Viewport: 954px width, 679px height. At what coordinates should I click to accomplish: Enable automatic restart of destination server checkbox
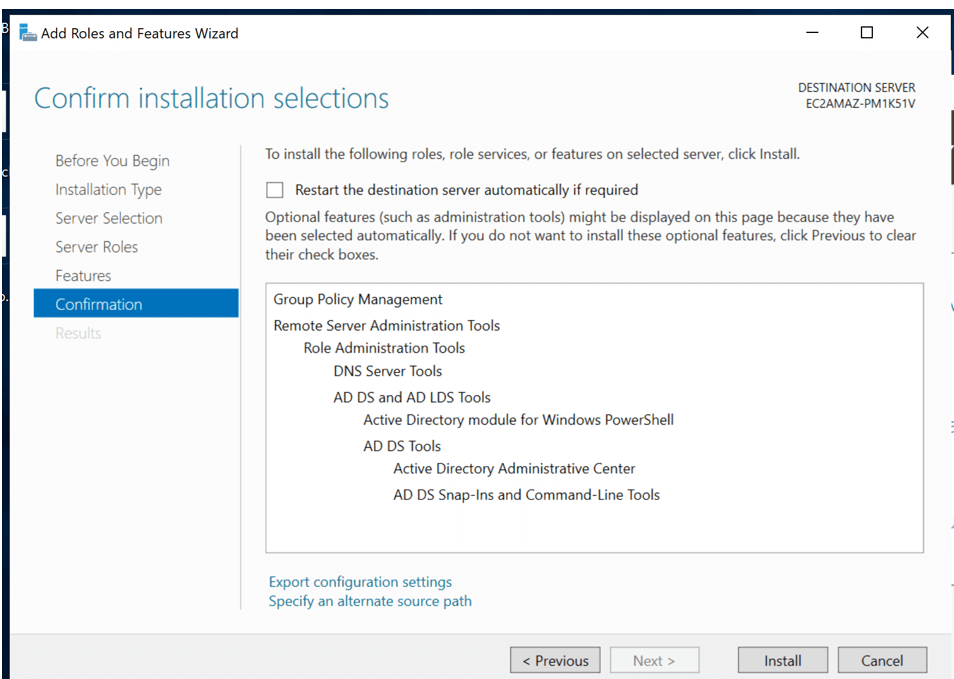(x=274, y=190)
